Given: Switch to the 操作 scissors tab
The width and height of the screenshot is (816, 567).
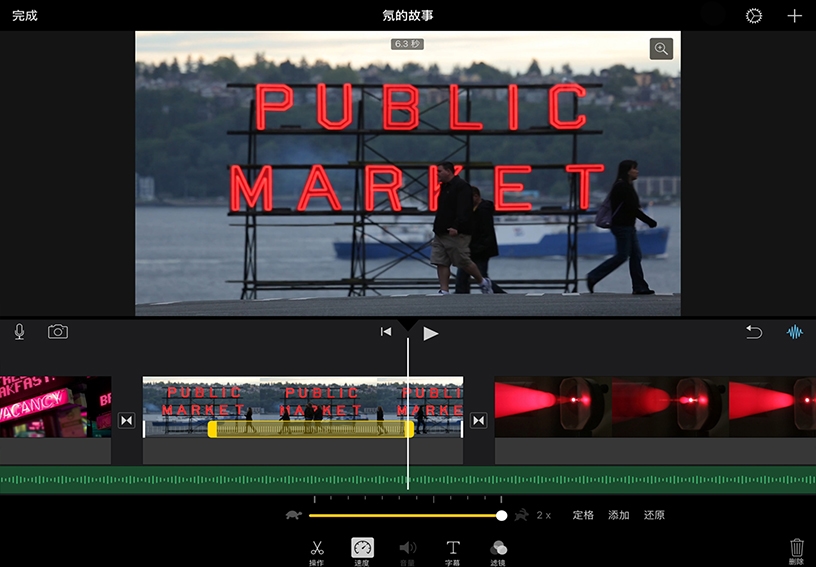Looking at the screenshot, I should pyautogui.click(x=317, y=550).
